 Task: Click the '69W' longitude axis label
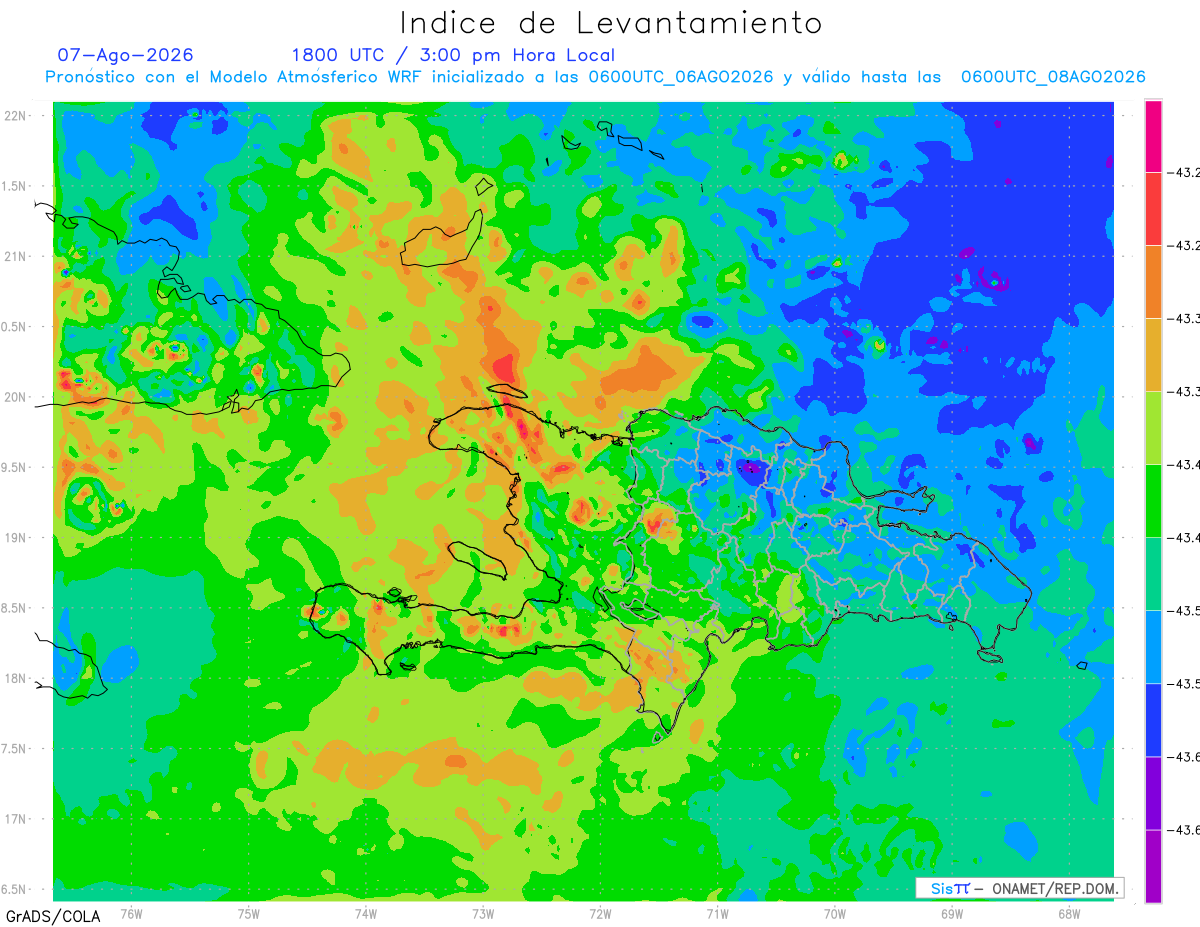(952, 913)
